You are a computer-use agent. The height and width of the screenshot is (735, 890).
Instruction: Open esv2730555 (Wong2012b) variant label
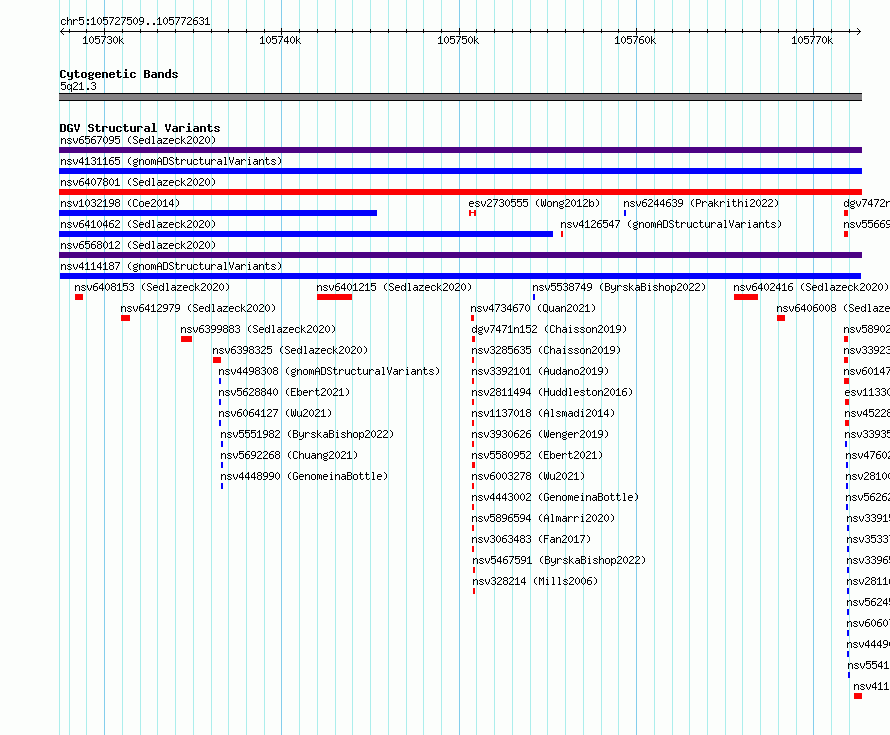[534, 203]
